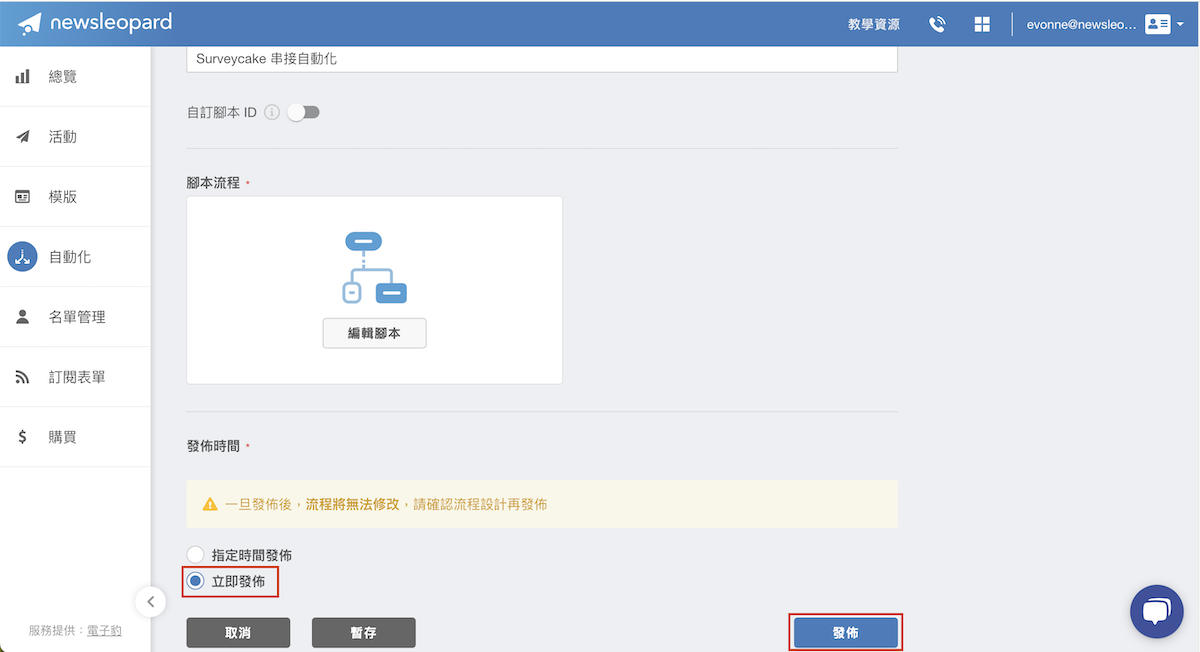Click the 自訂腳本 ID info icon
Screen dimensions: 1200x652
(272, 113)
